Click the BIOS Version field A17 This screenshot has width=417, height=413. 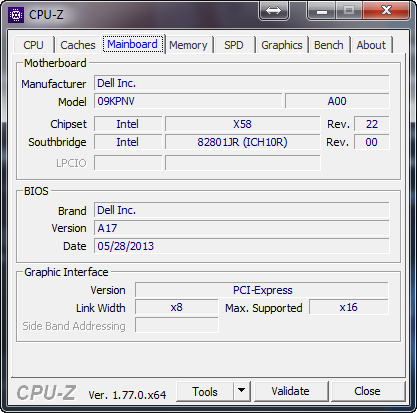coord(242,228)
